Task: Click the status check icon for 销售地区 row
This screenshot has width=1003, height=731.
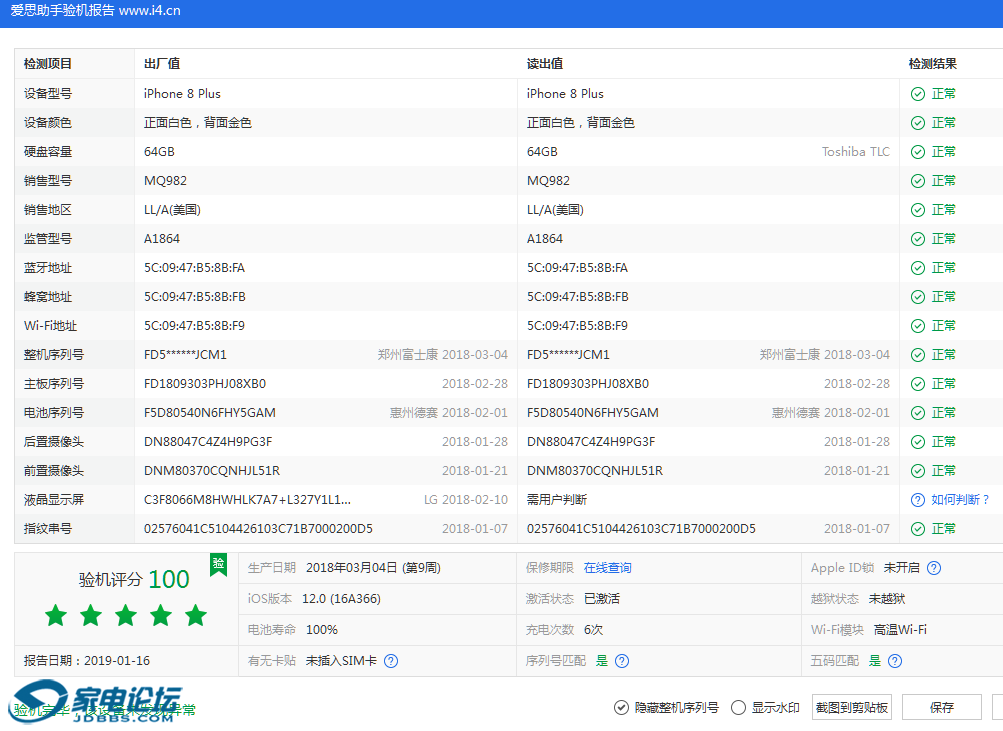Action: click(918, 210)
